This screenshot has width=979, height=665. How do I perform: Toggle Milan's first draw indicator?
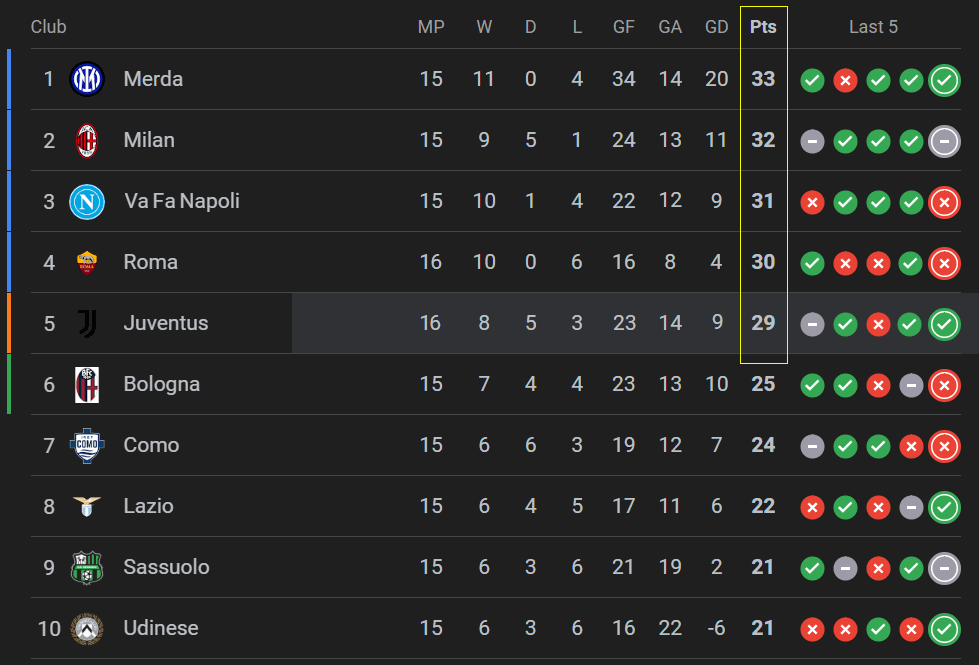click(812, 141)
